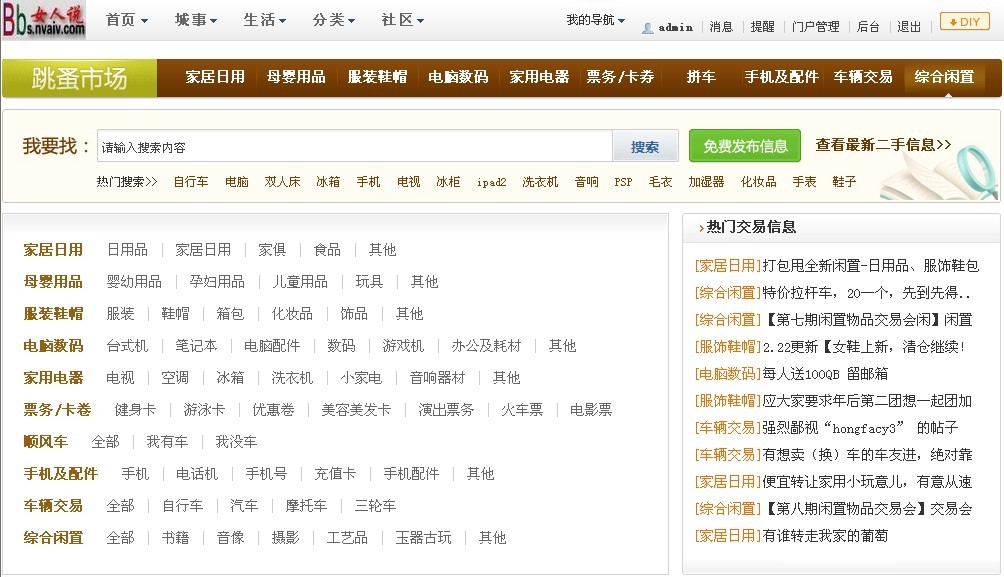This screenshot has width=1004, height=577.
Task: Click the admin username link
Action: tap(676, 27)
